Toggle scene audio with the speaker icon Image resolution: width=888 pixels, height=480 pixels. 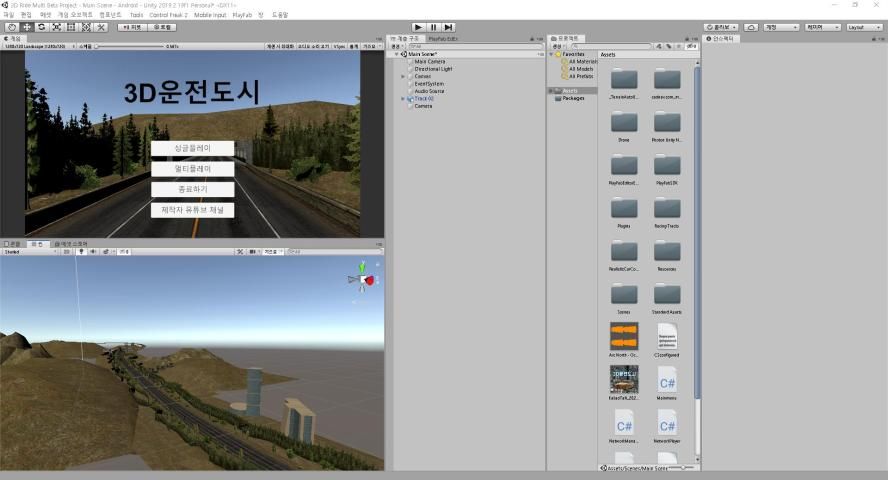pos(93,252)
